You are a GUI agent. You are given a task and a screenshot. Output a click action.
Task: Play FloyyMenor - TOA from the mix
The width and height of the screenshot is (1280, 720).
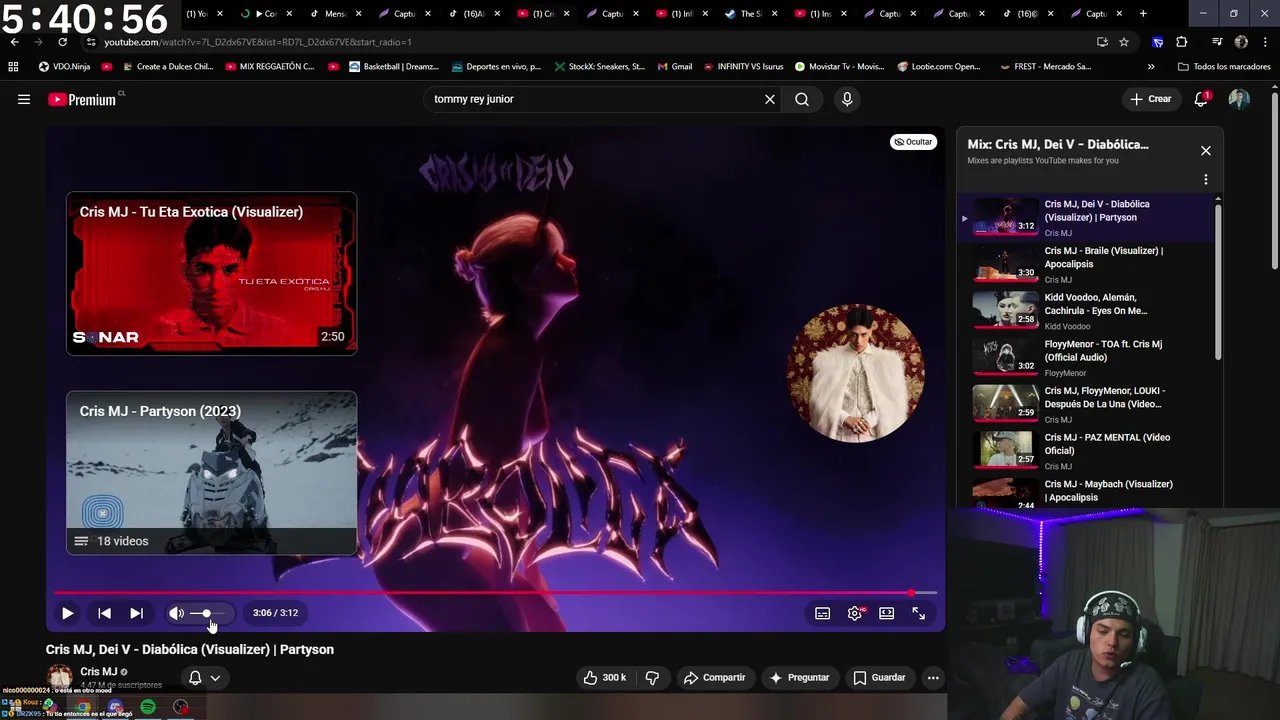coord(1090,357)
